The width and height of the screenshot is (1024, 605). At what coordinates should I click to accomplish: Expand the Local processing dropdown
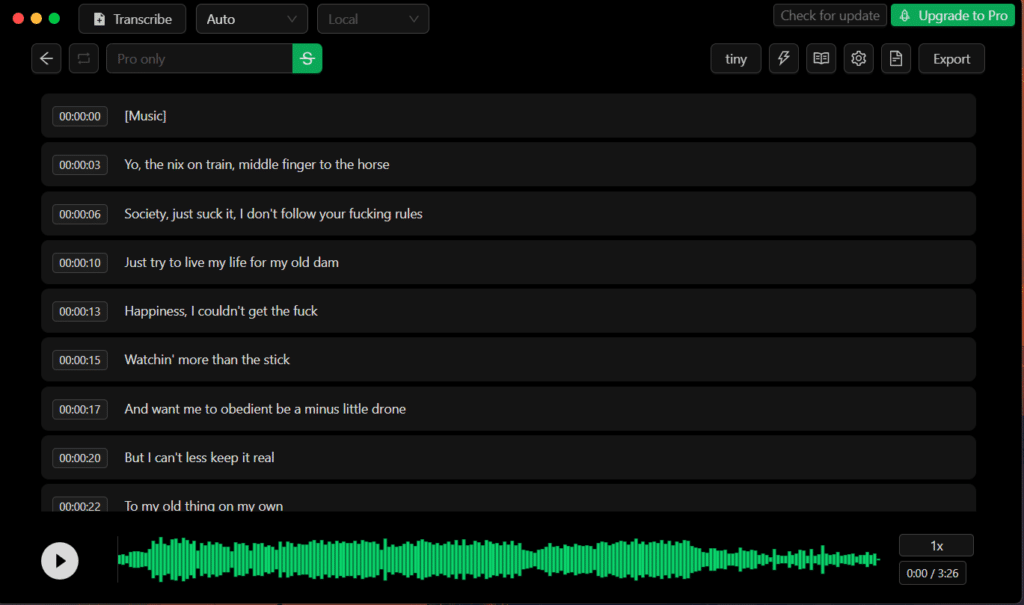[373, 18]
